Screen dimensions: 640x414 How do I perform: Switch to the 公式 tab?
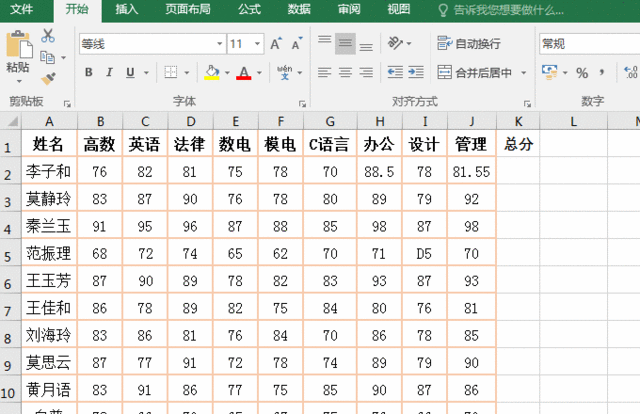tap(249, 9)
